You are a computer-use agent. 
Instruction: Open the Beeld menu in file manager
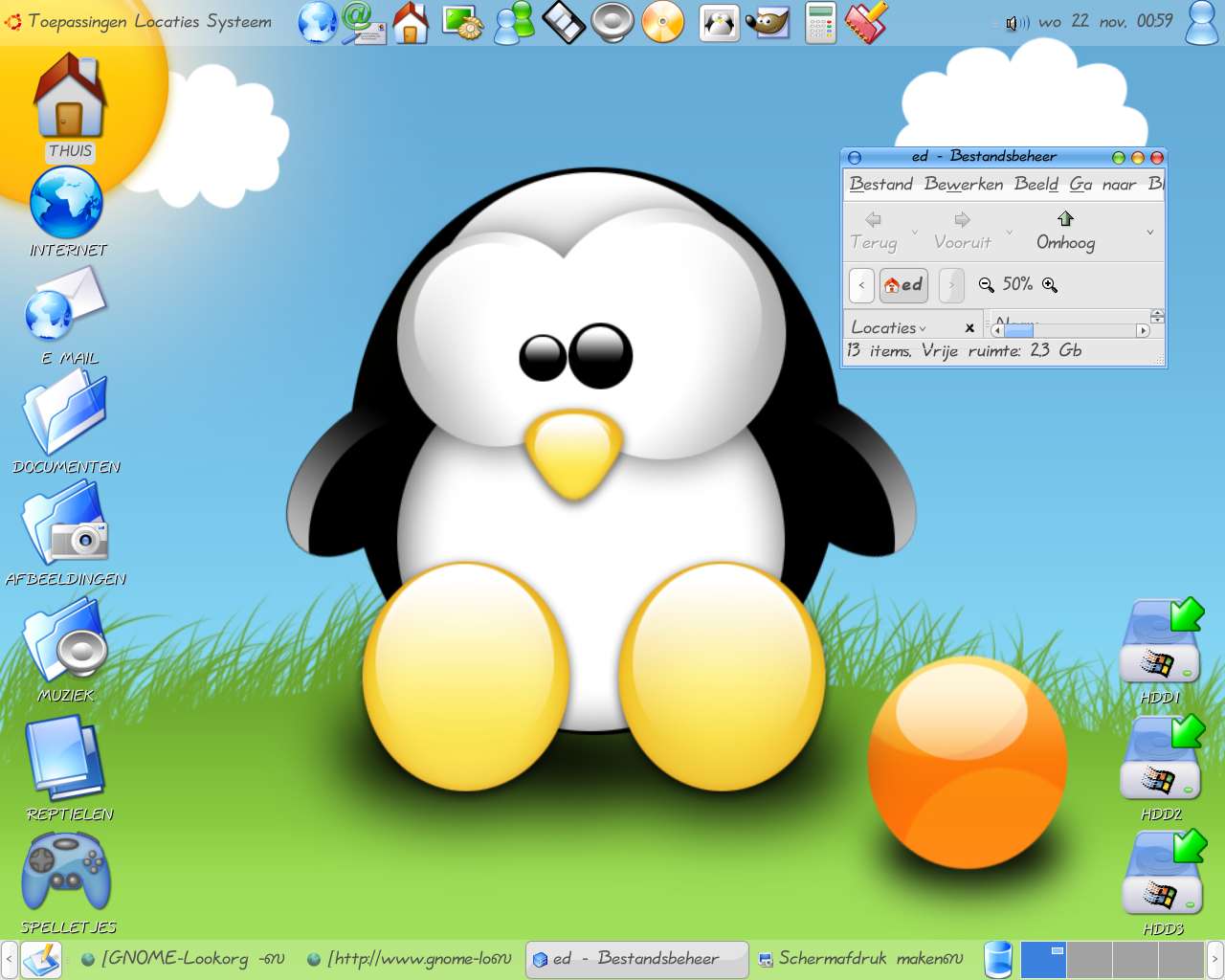1036,184
